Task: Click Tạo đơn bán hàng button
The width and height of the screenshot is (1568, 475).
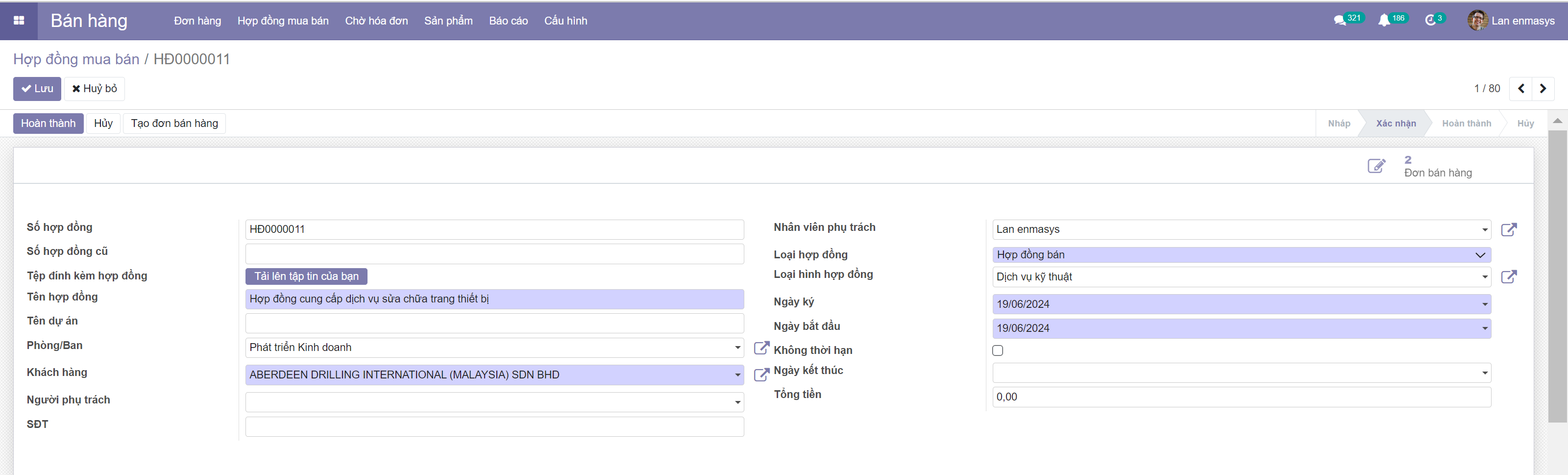Action: pos(174,124)
